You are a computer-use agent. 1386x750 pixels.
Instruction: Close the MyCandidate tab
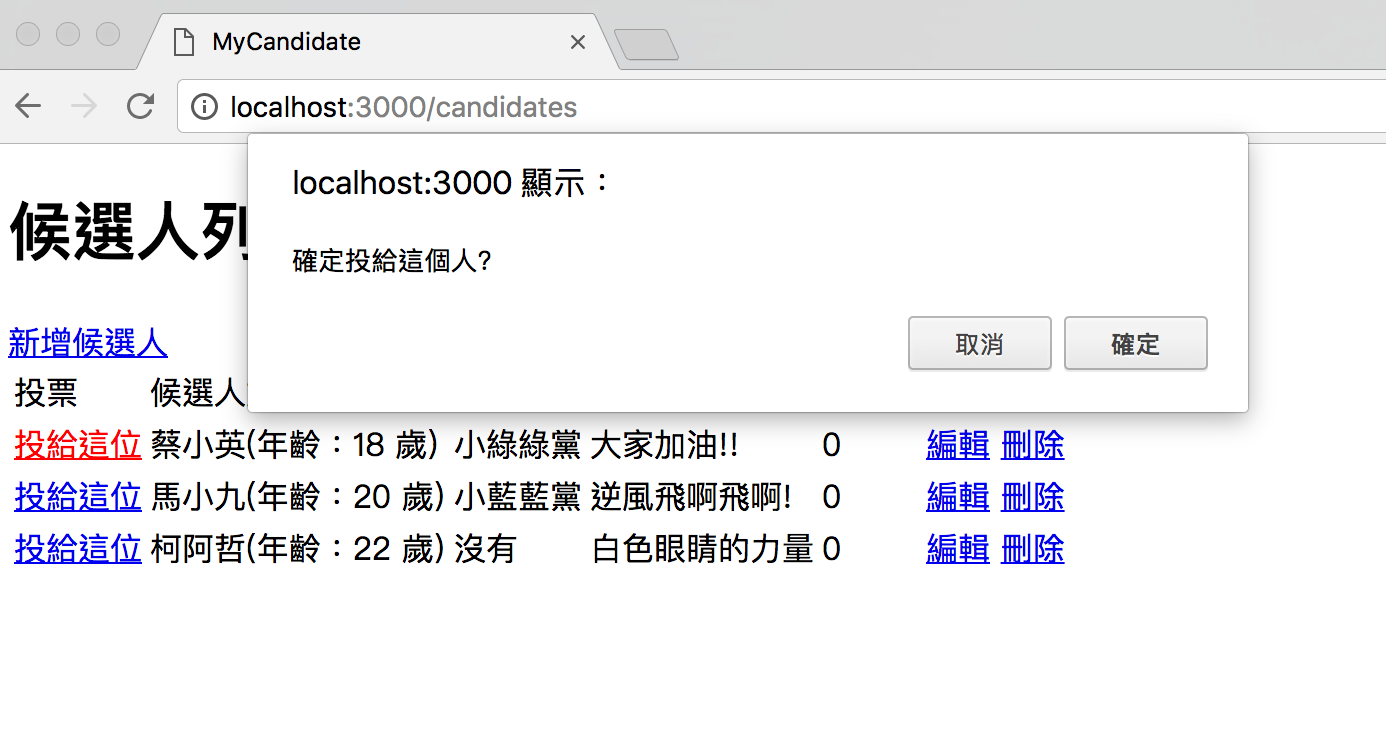[x=577, y=42]
